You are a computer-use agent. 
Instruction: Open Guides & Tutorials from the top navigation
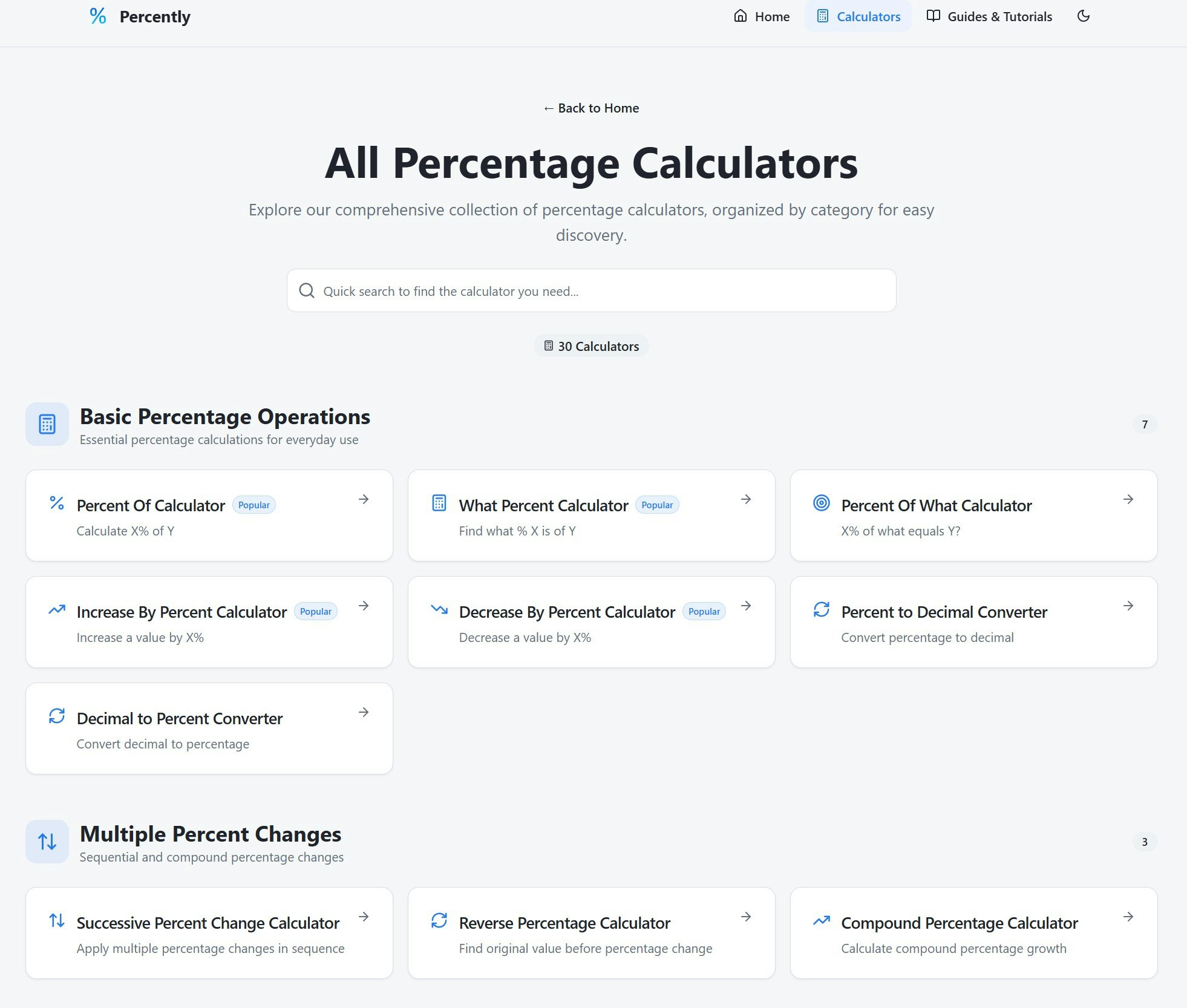click(999, 16)
